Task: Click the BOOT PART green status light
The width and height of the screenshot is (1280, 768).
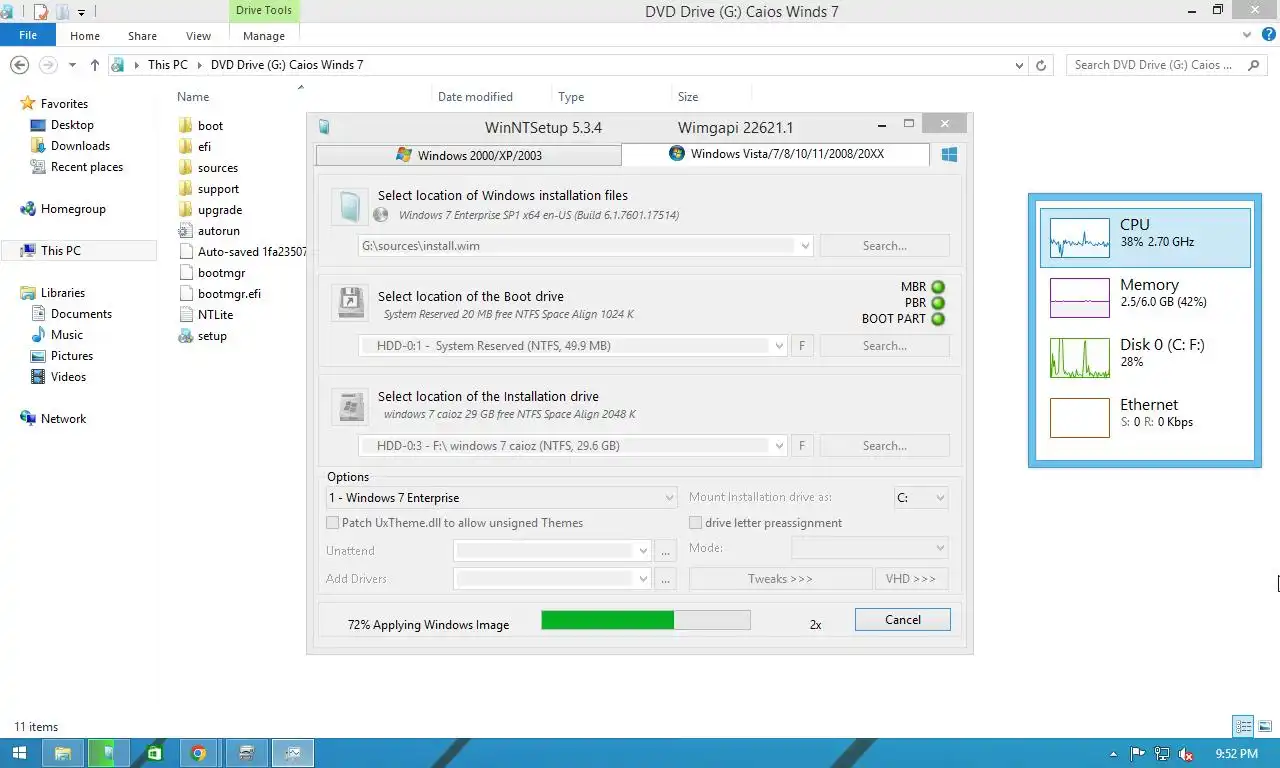Action: (x=938, y=319)
